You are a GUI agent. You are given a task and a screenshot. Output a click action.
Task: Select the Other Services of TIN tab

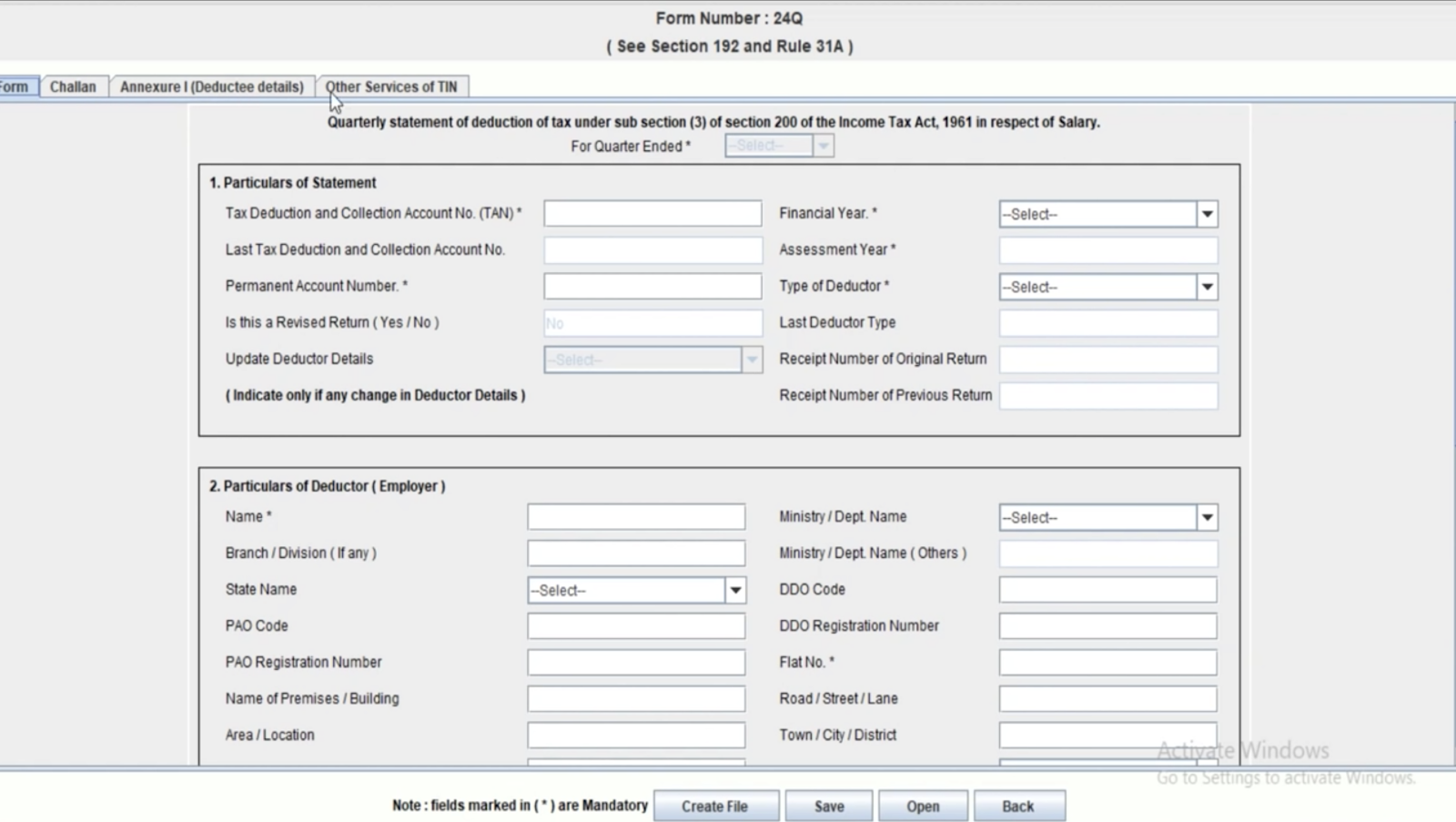pyautogui.click(x=391, y=86)
